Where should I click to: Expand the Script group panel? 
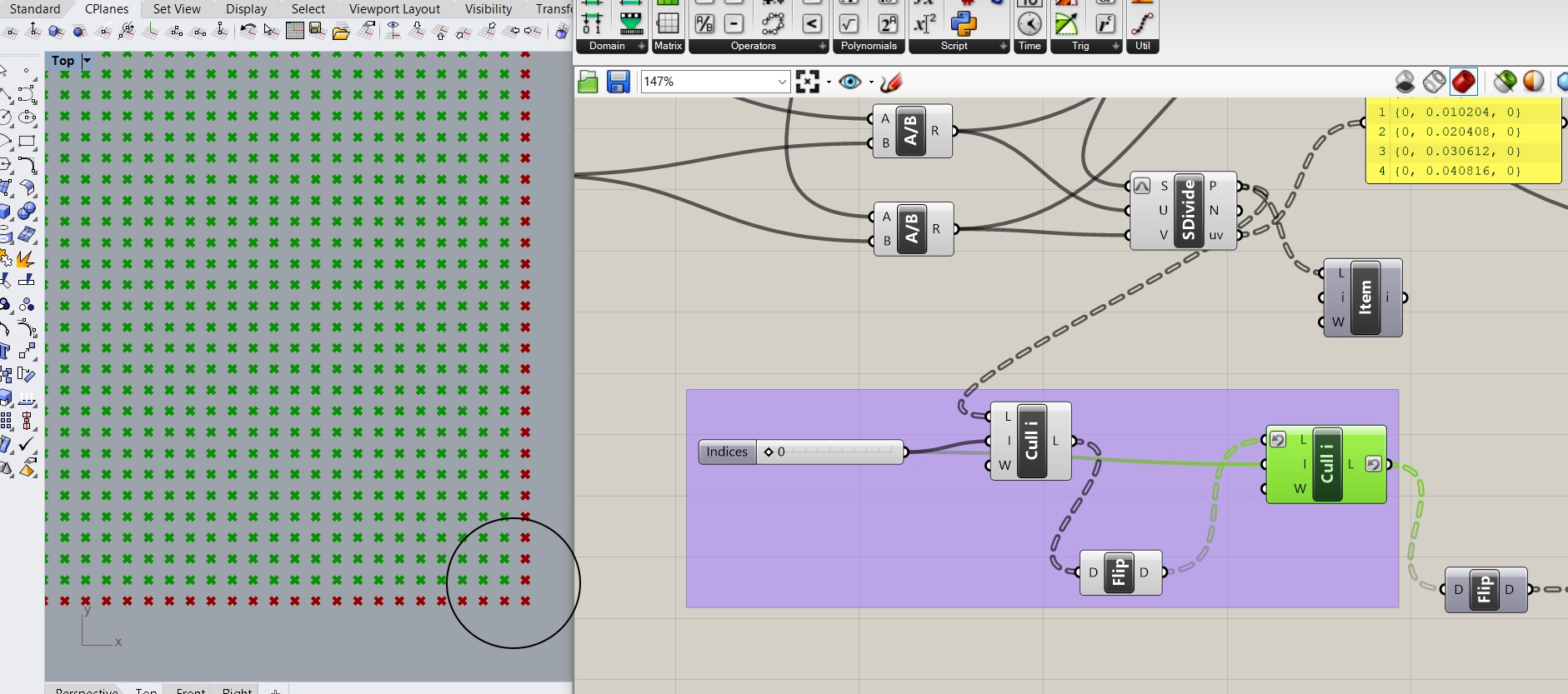tap(1003, 47)
